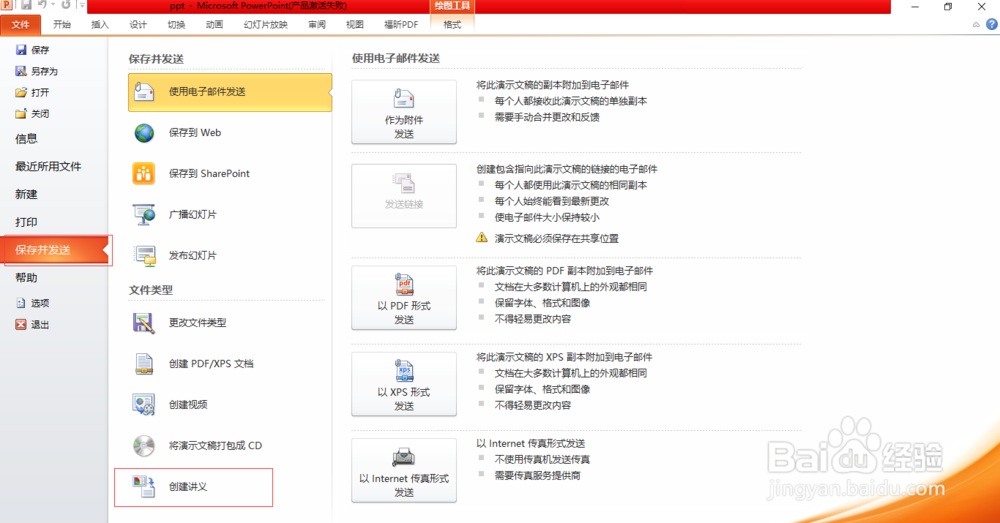Image resolution: width=1000 pixels, height=523 pixels.
Task: Click the CD disc icon for 打包成 CD
Action: click(x=144, y=445)
